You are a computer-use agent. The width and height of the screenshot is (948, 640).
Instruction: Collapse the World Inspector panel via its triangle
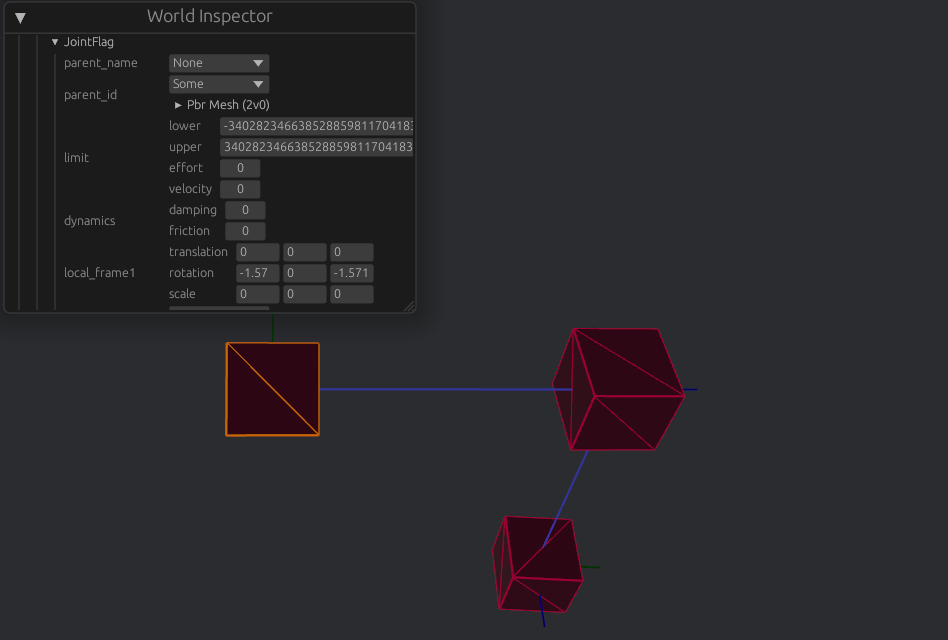19,16
